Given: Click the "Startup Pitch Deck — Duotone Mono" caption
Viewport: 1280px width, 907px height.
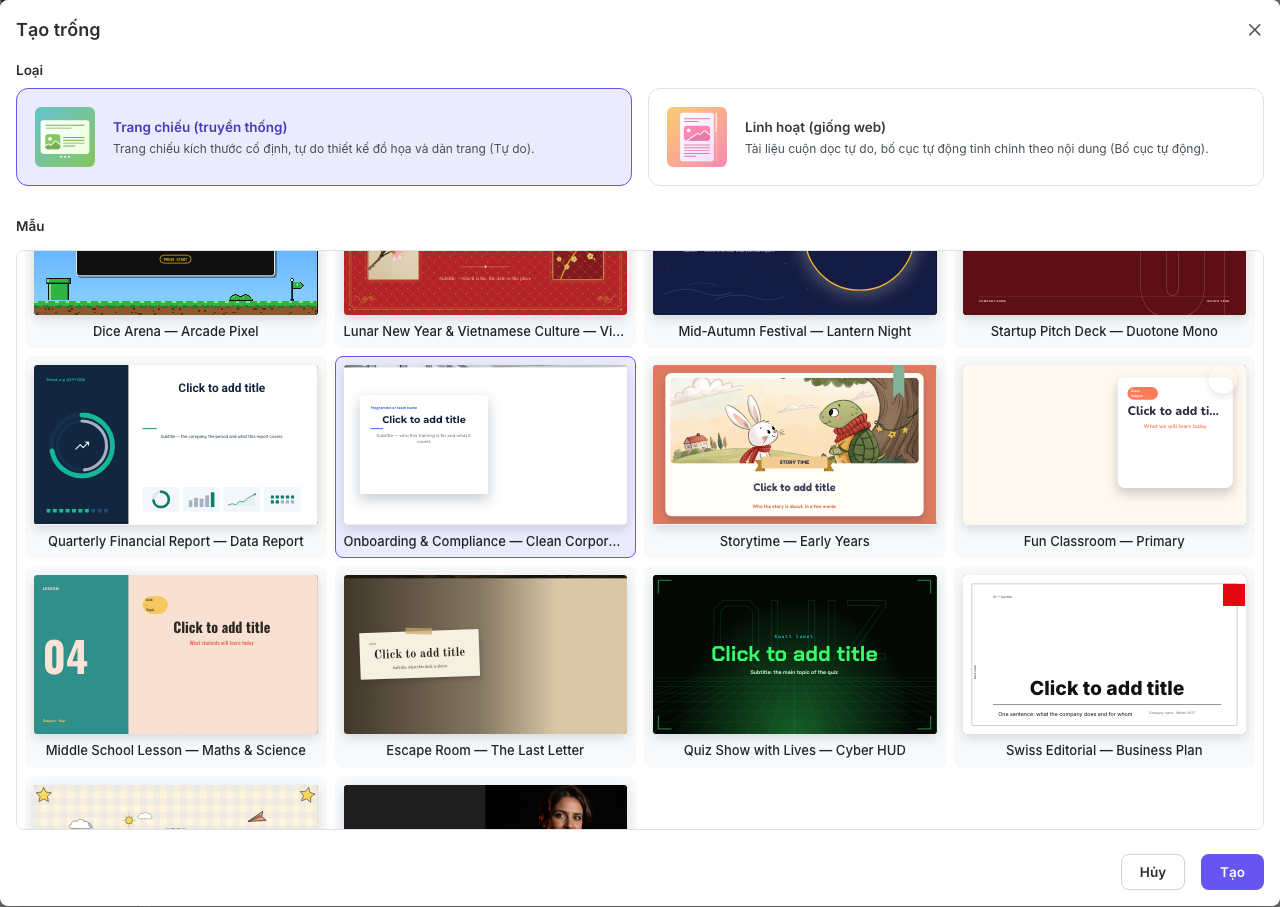Looking at the screenshot, I should (1104, 331).
